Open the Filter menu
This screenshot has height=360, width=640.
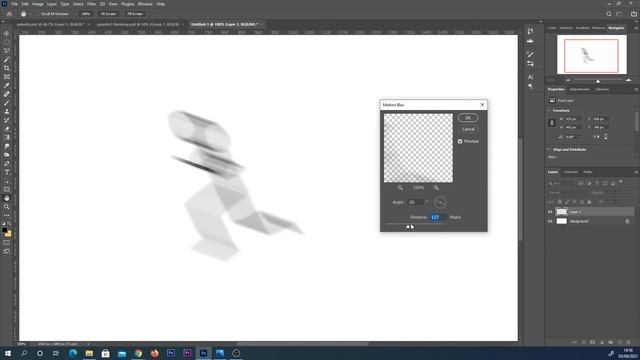tap(91, 4)
